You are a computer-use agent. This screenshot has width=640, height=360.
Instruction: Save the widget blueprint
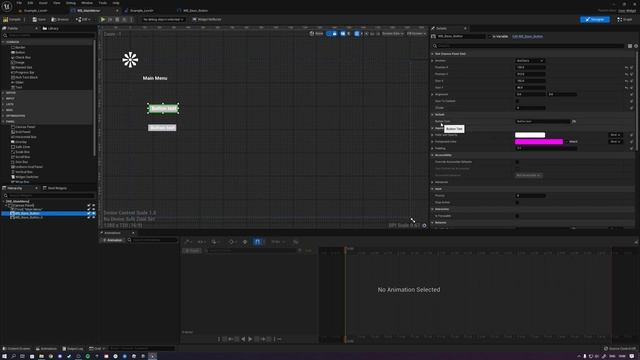pyautogui.click(x=39, y=19)
